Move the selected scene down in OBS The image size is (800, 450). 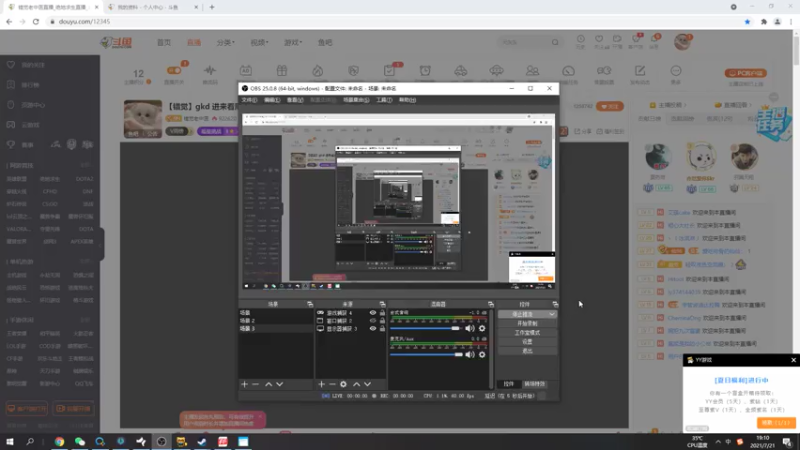[280, 384]
